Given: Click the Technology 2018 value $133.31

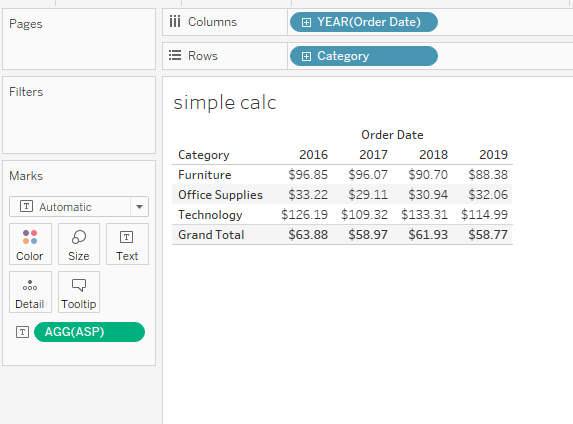Looking at the screenshot, I should pyautogui.click(x=424, y=215).
